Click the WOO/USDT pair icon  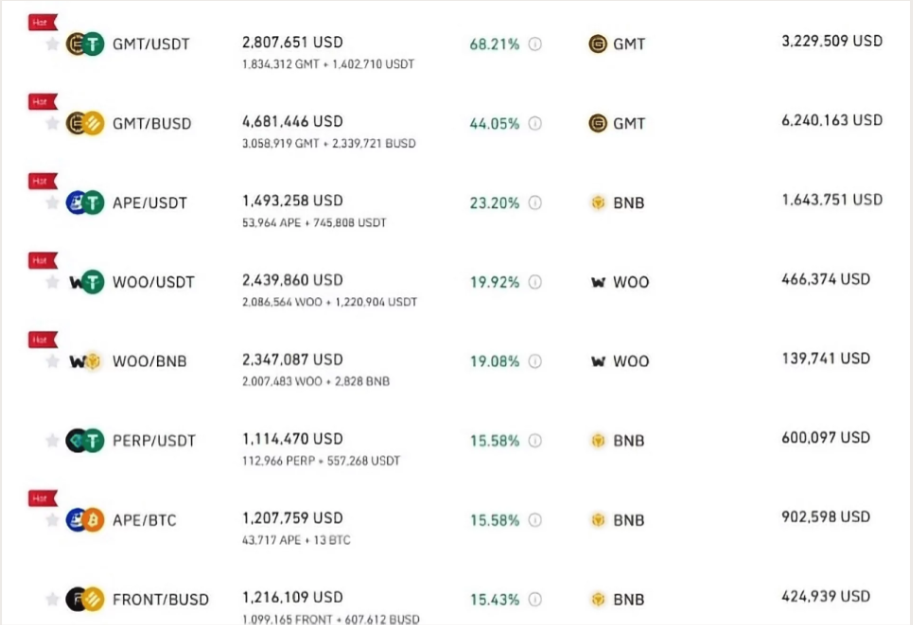[86, 283]
